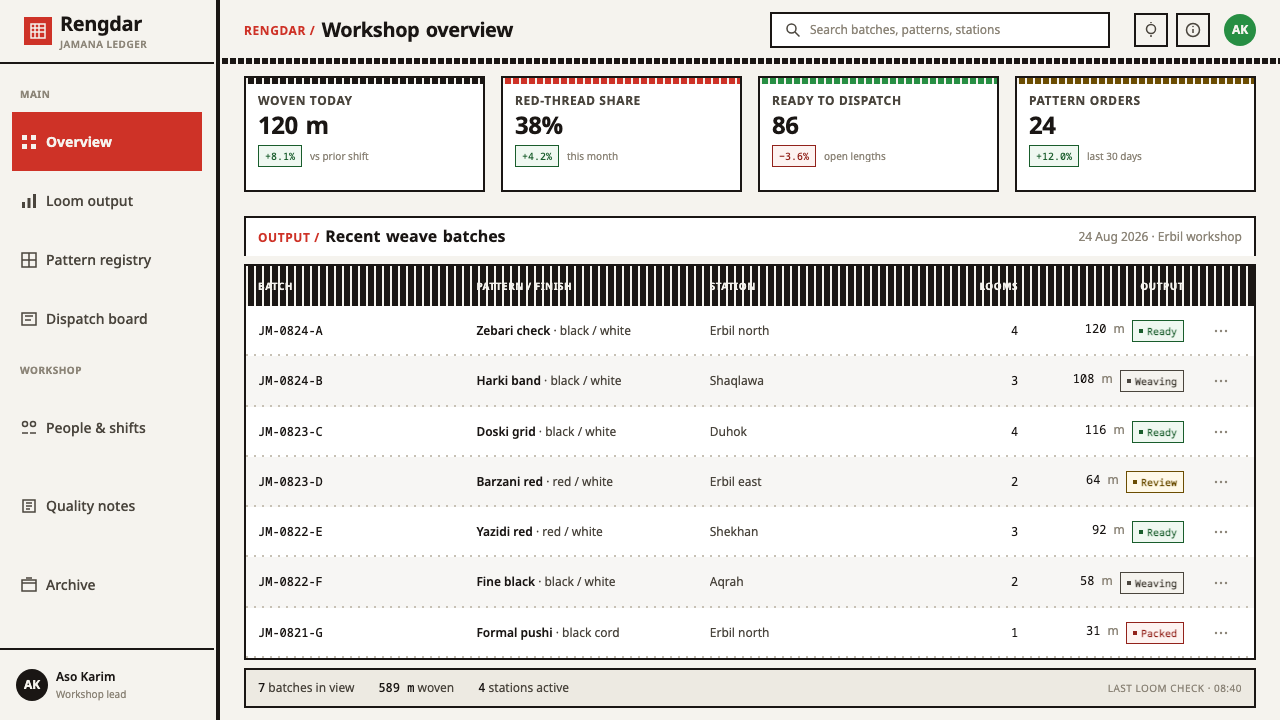Open more options for batch JM-0824-A
This screenshot has height=720, width=1280.
click(x=1221, y=331)
